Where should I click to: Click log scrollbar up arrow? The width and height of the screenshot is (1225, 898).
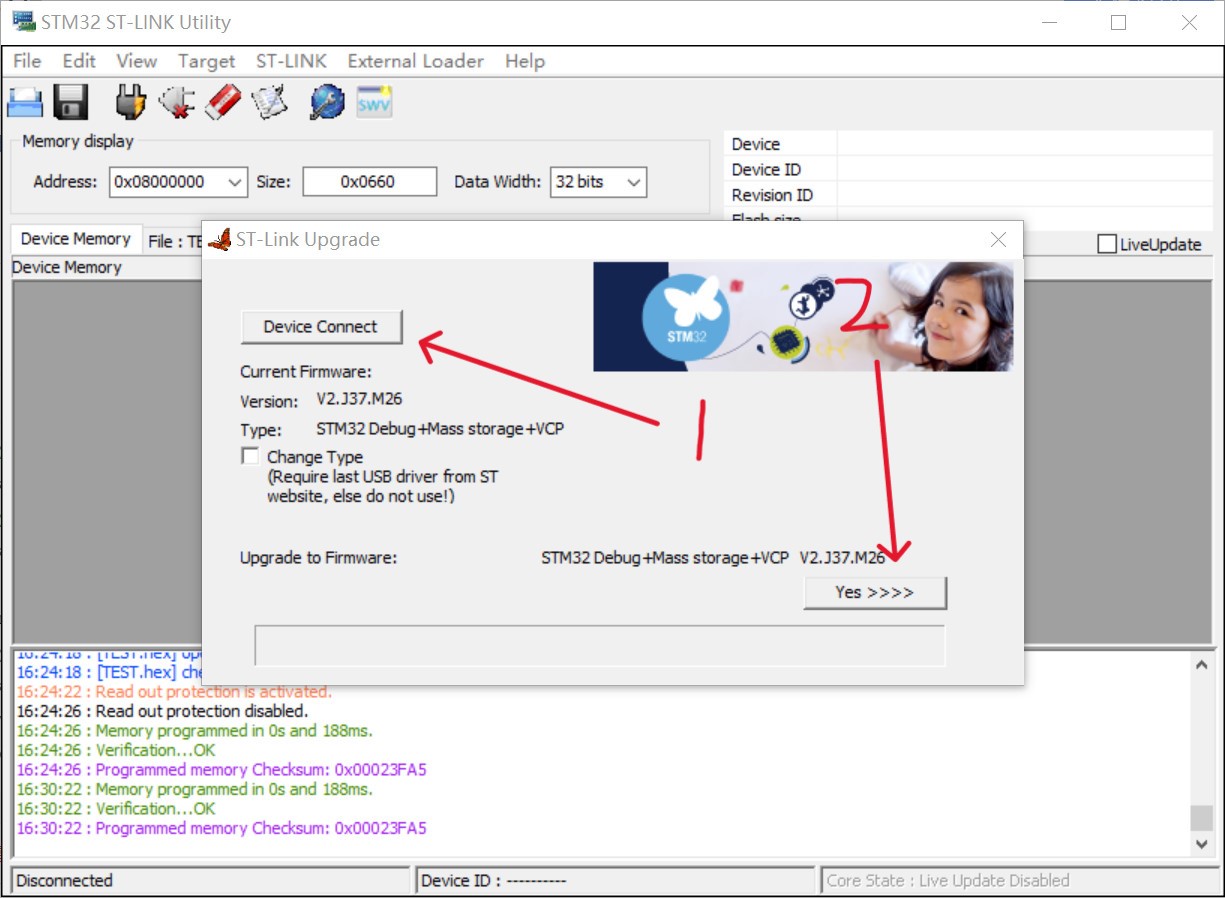1201,666
